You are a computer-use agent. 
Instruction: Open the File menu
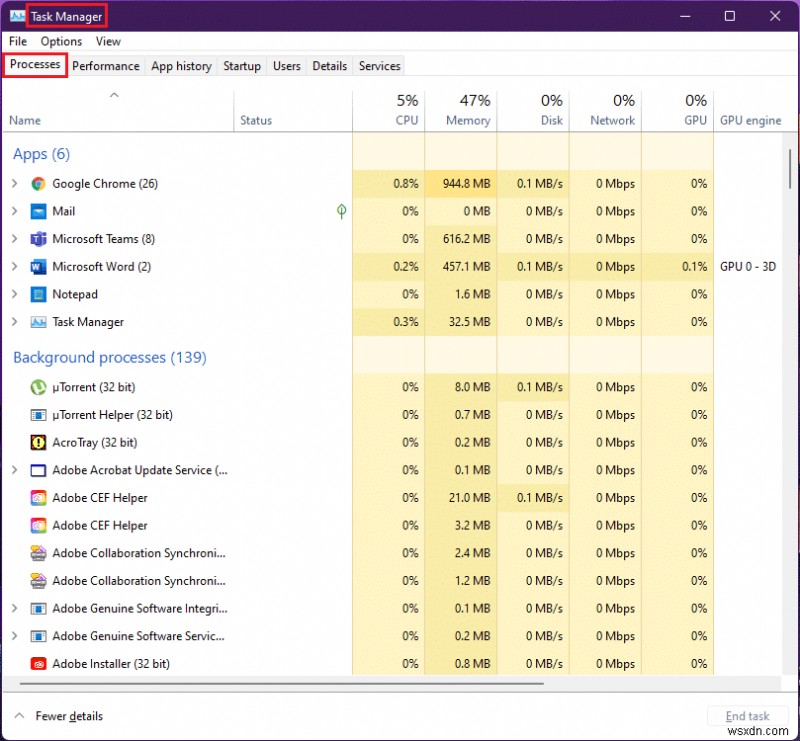[x=18, y=41]
